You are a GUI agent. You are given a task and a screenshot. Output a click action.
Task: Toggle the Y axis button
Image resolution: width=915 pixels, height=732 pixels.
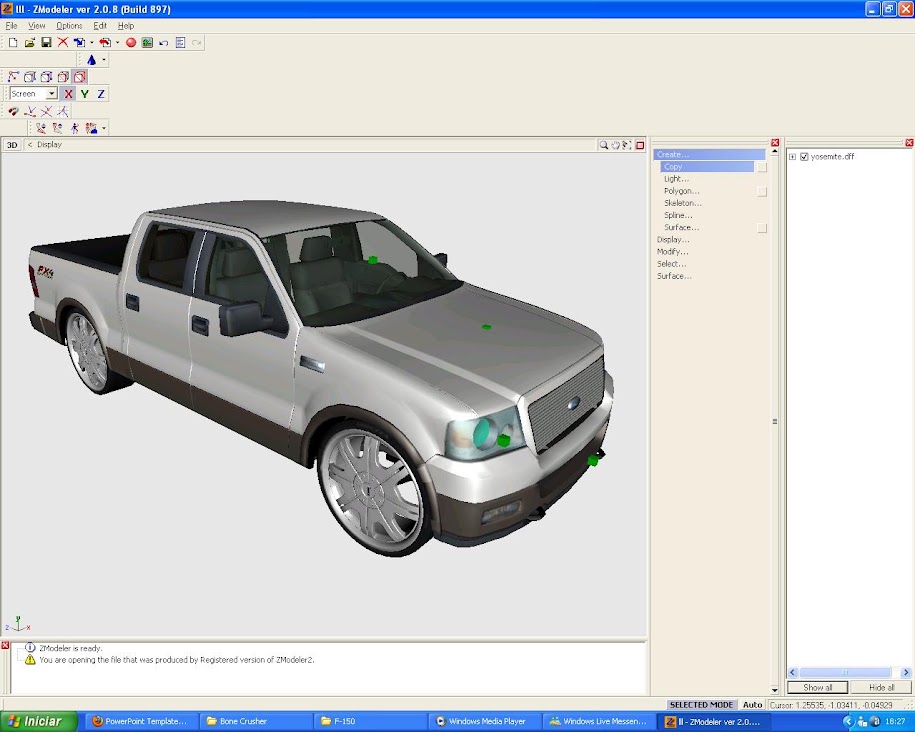(x=85, y=93)
